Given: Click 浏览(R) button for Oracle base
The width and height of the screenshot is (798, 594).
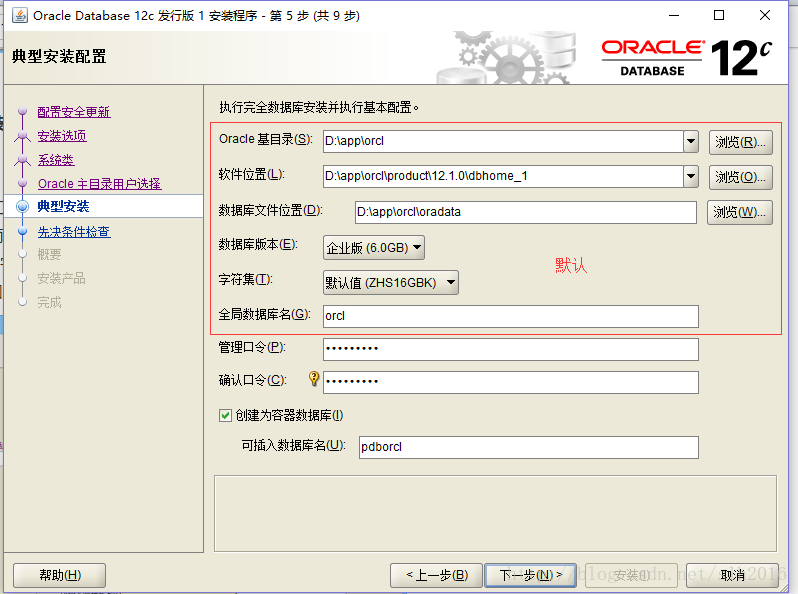Looking at the screenshot, I should tap(740, 142).
